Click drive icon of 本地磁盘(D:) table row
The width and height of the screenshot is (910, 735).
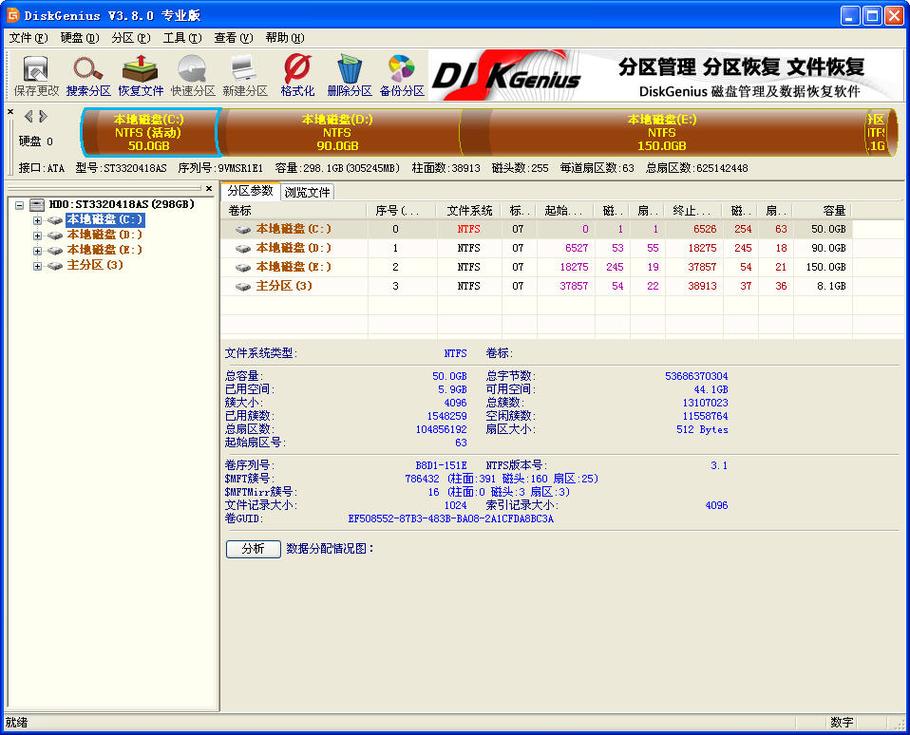tap(243, 248)
